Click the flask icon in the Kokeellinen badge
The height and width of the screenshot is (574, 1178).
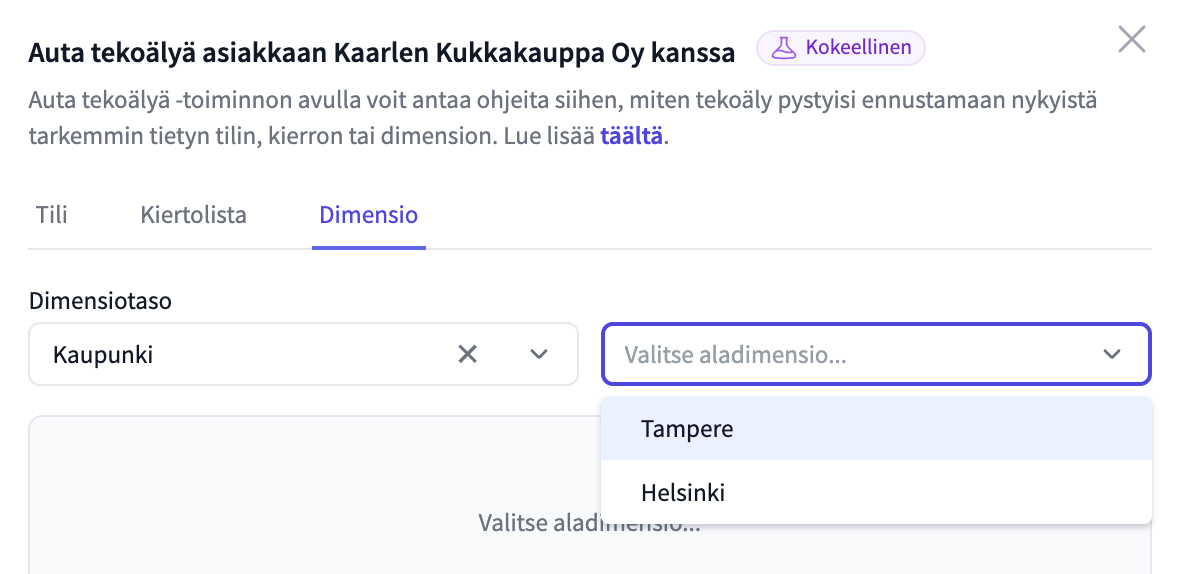click(x=783, y=47)
